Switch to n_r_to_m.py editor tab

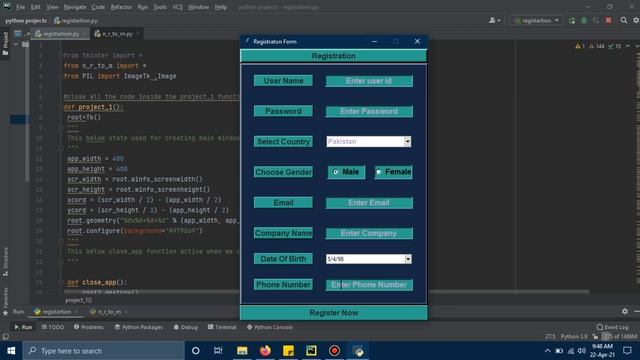click(117, 34)
